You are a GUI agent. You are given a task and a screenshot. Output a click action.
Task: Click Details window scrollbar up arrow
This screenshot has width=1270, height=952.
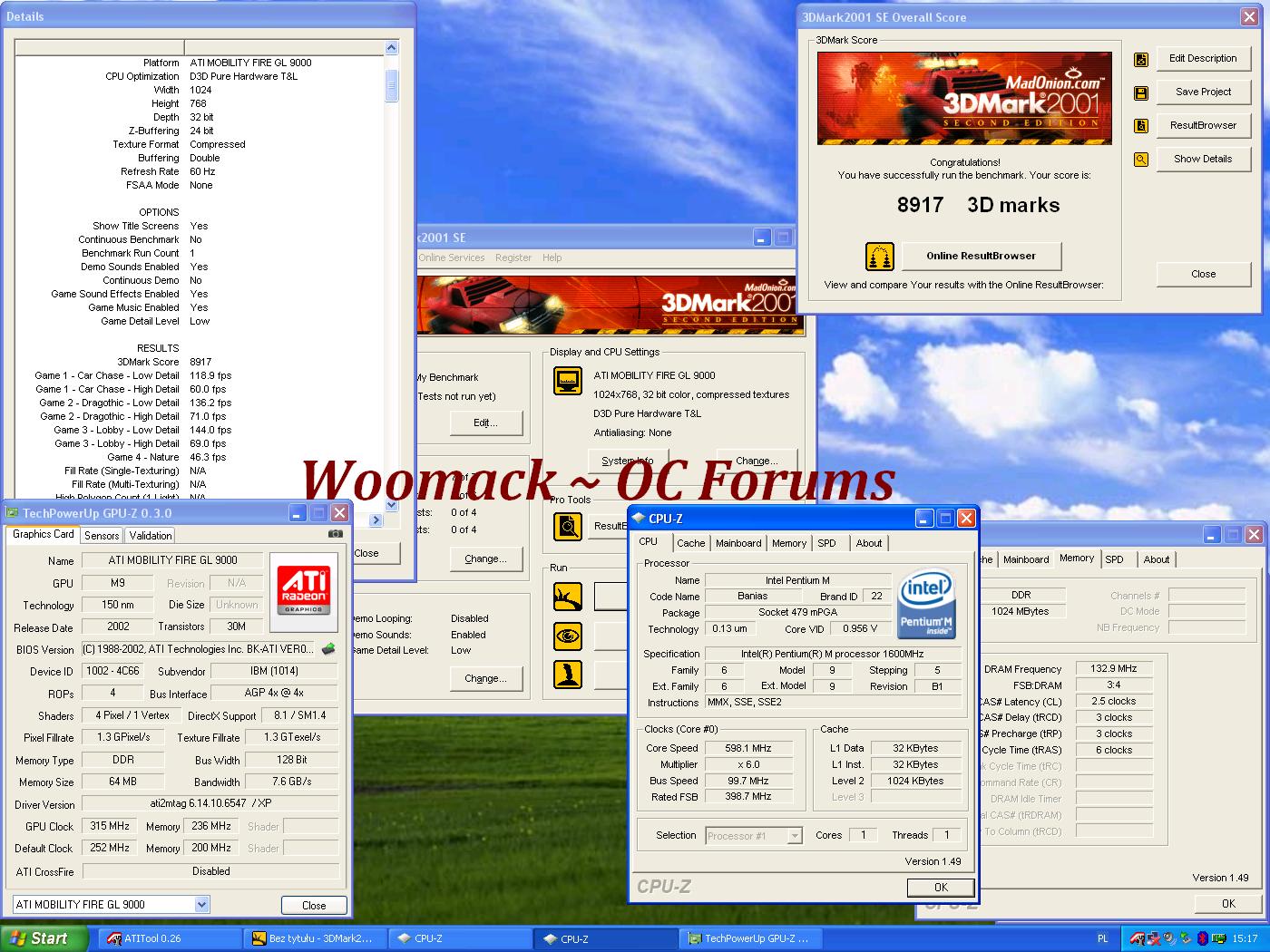pos(392,48)
